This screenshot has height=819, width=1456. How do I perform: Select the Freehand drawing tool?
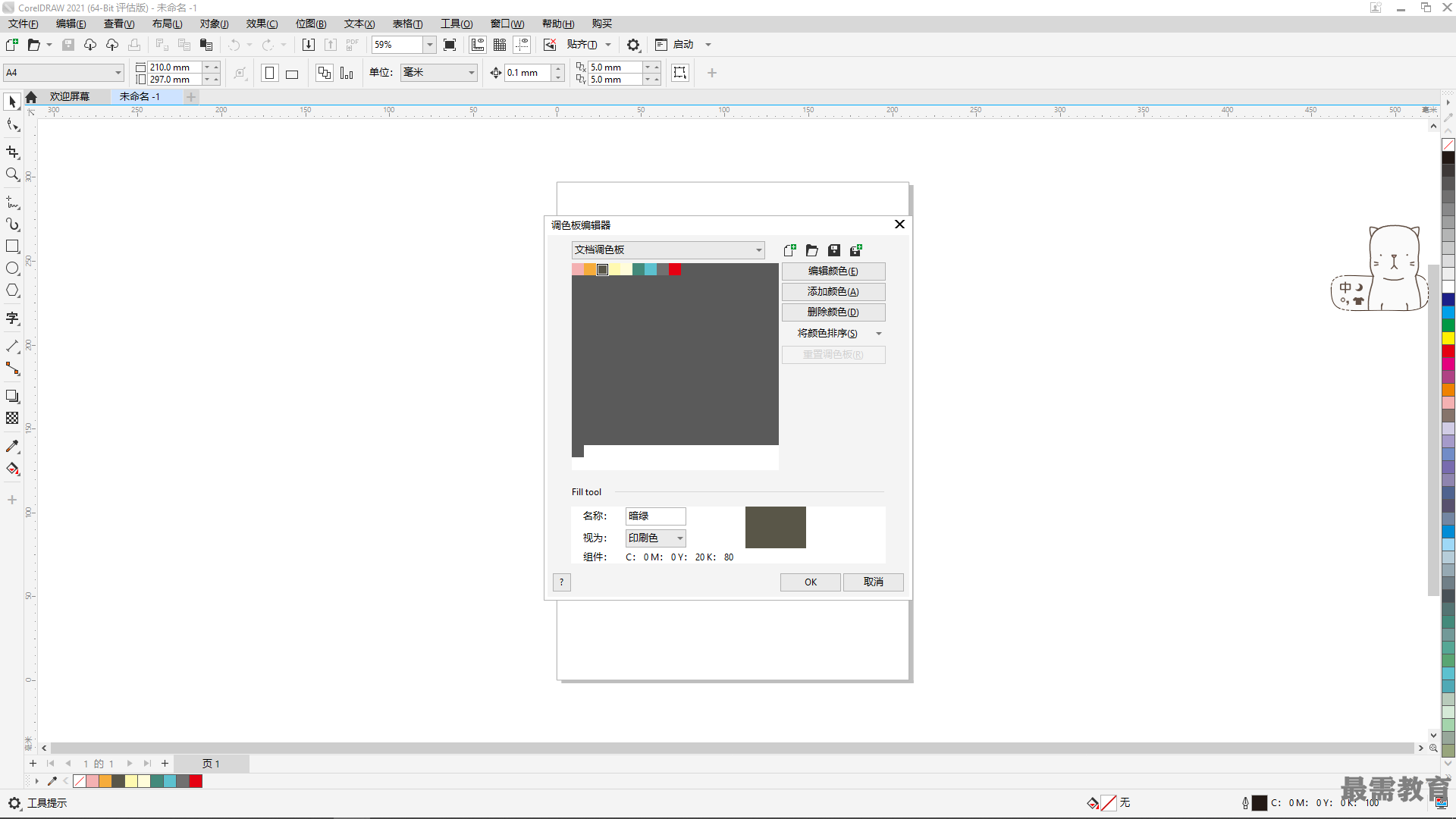coord(12,202)
